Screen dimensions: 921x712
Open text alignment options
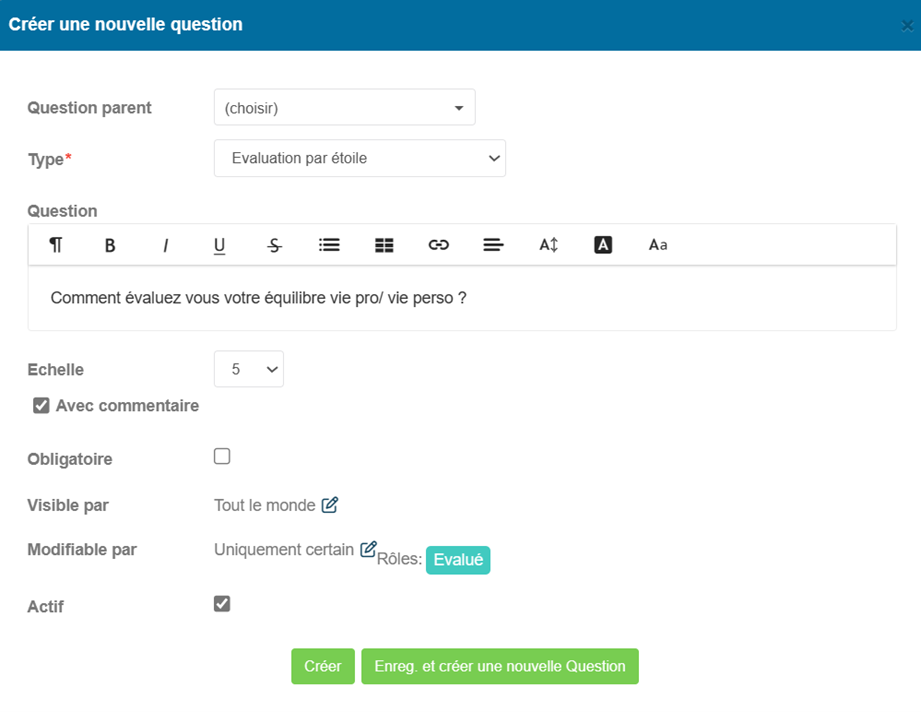pos(493,245)
